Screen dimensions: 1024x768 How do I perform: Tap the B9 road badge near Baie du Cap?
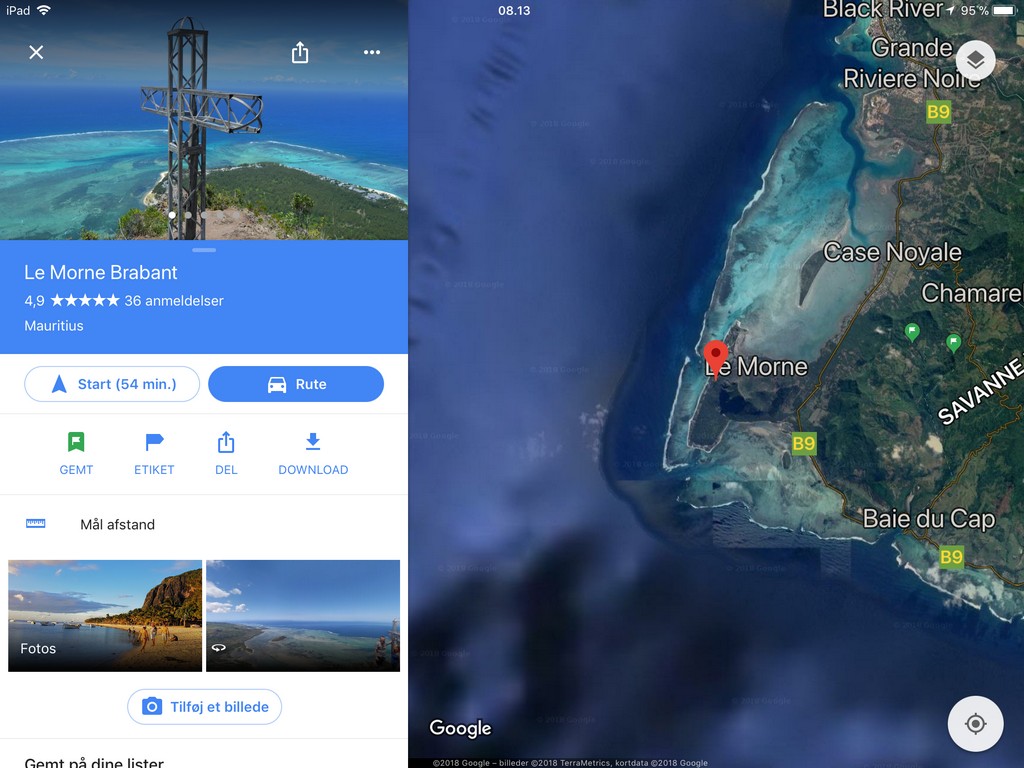click(x=951, y=557)
